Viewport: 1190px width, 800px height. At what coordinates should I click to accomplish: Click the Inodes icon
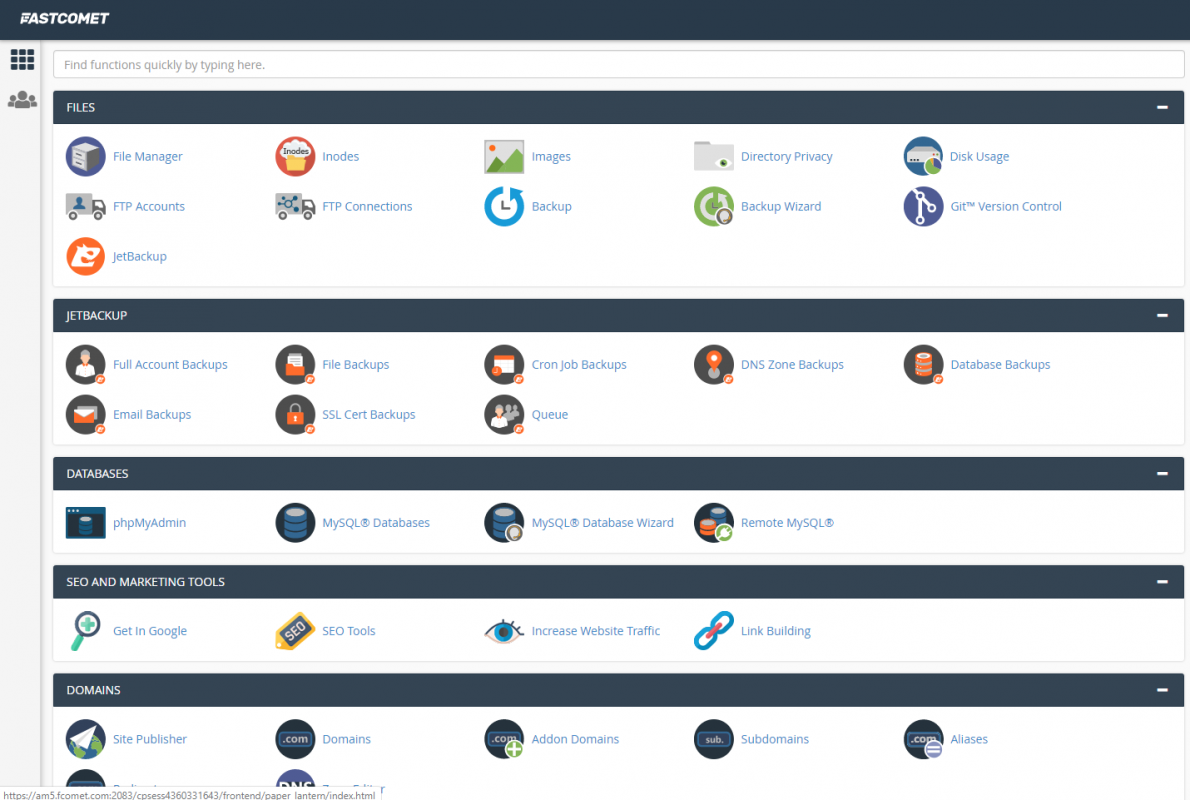[x=294, y=156]
